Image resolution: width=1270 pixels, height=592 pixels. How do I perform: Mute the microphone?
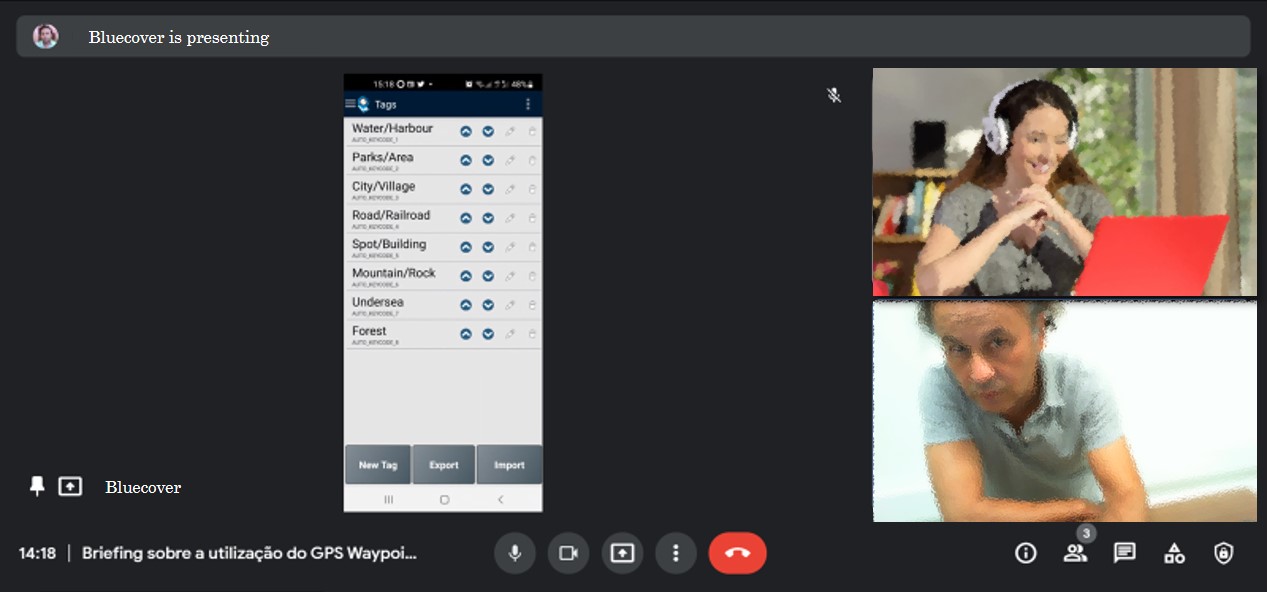(x=515, y=553)
